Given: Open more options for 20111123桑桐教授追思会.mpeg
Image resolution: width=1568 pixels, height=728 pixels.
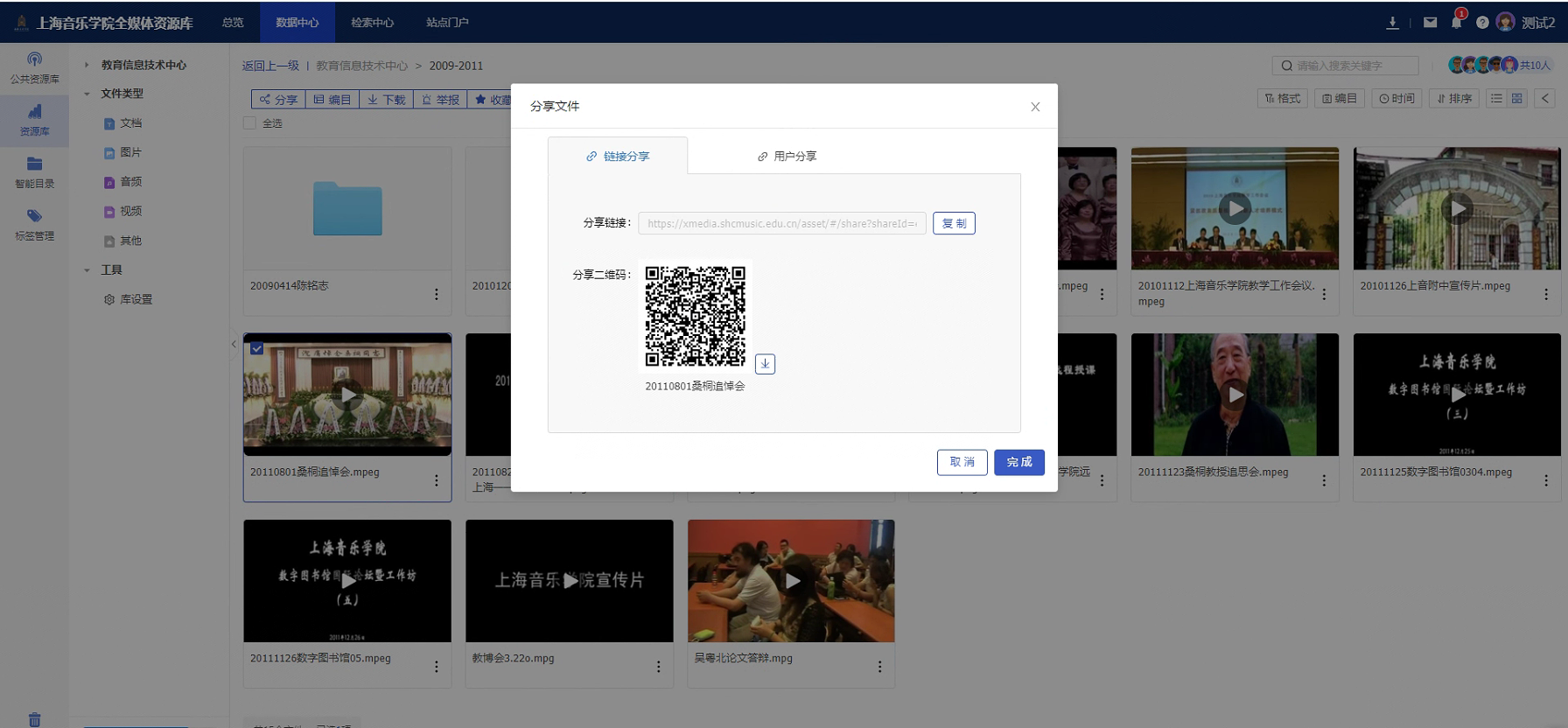Looking at the screenshot, I should (1324, 480).
